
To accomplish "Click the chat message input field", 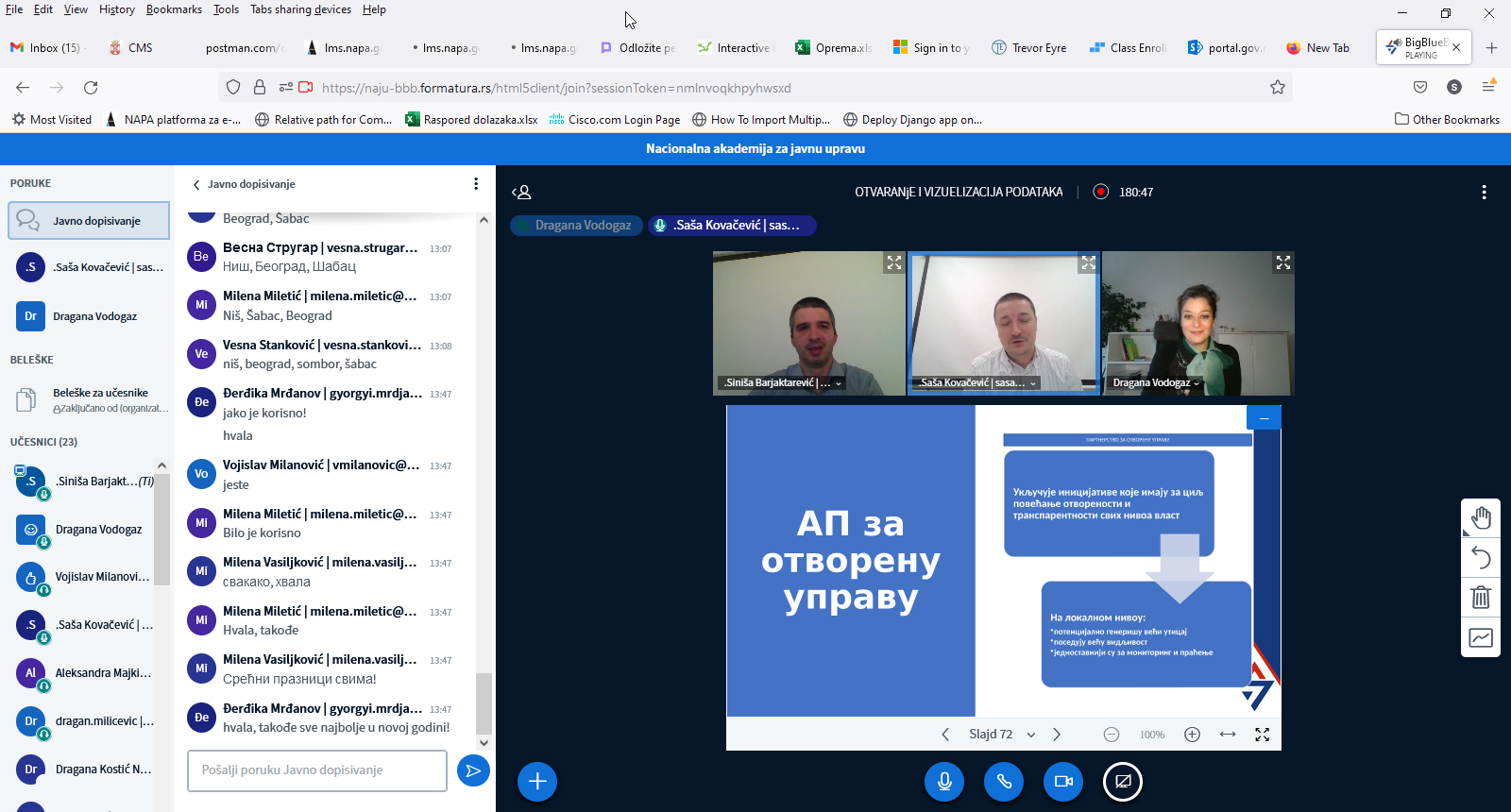I will [x=317, y=770].
